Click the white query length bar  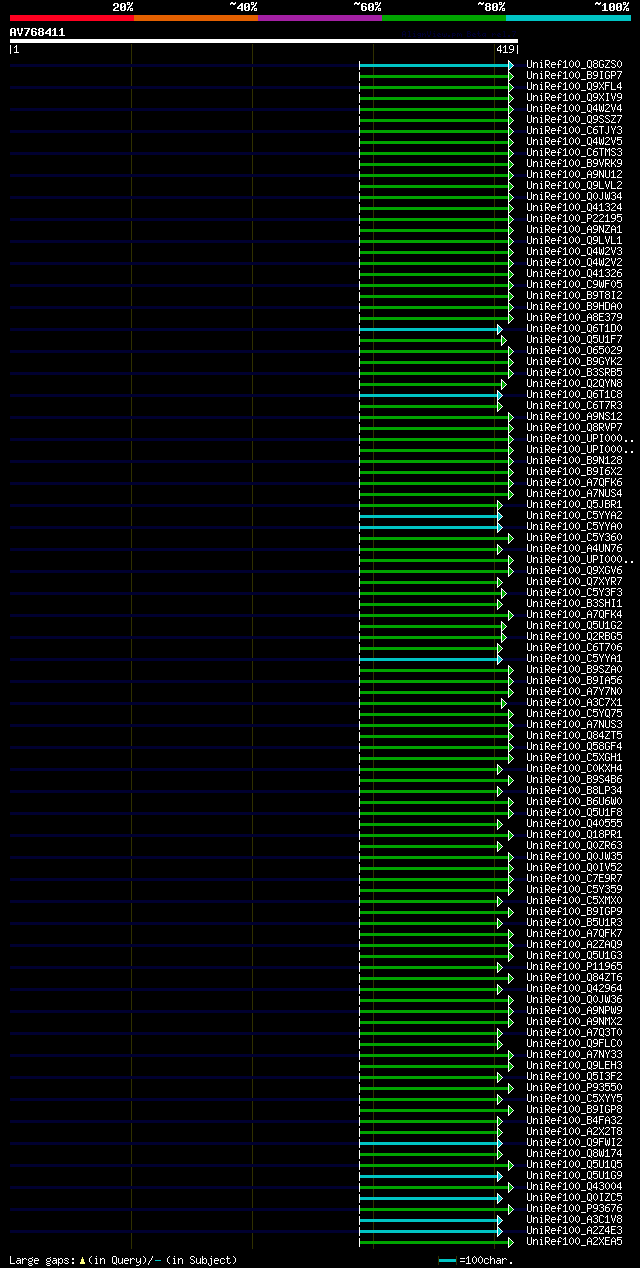pyautogui.click(x=264, y=41)
